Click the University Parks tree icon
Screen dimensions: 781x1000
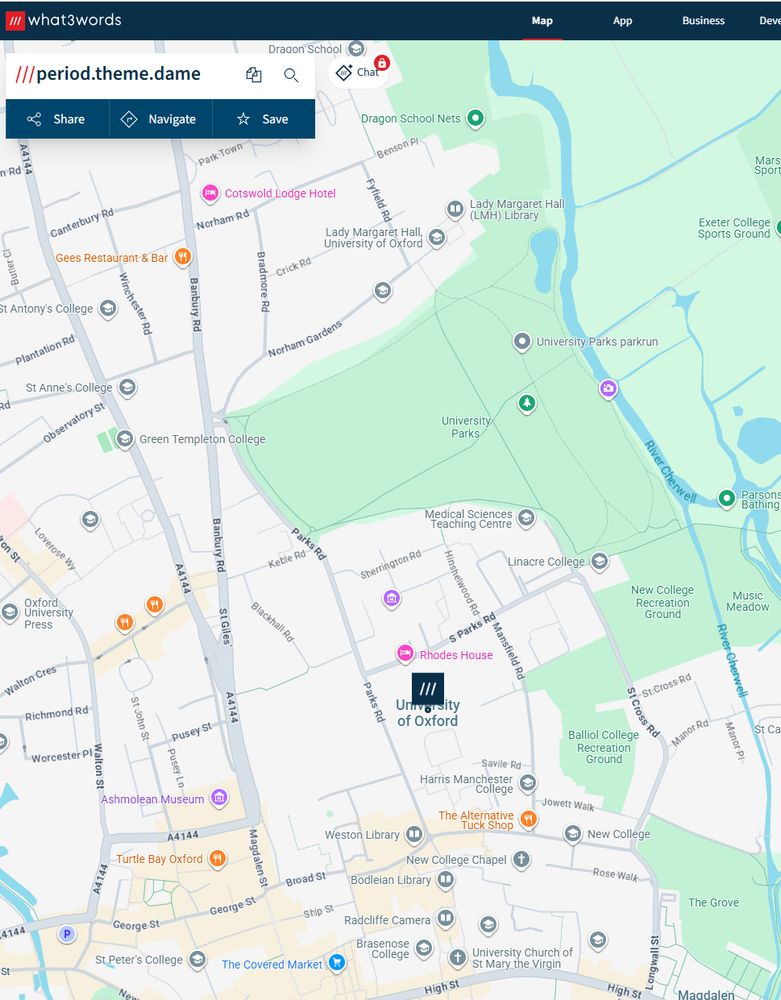tap(527, 404)
